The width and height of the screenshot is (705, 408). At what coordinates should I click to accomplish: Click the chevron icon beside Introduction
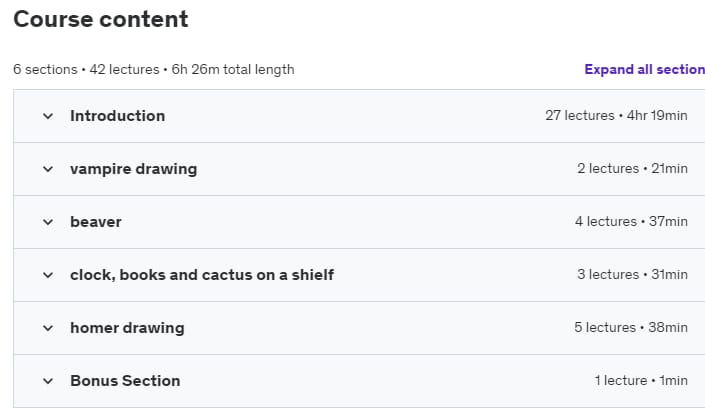point(48,116)
